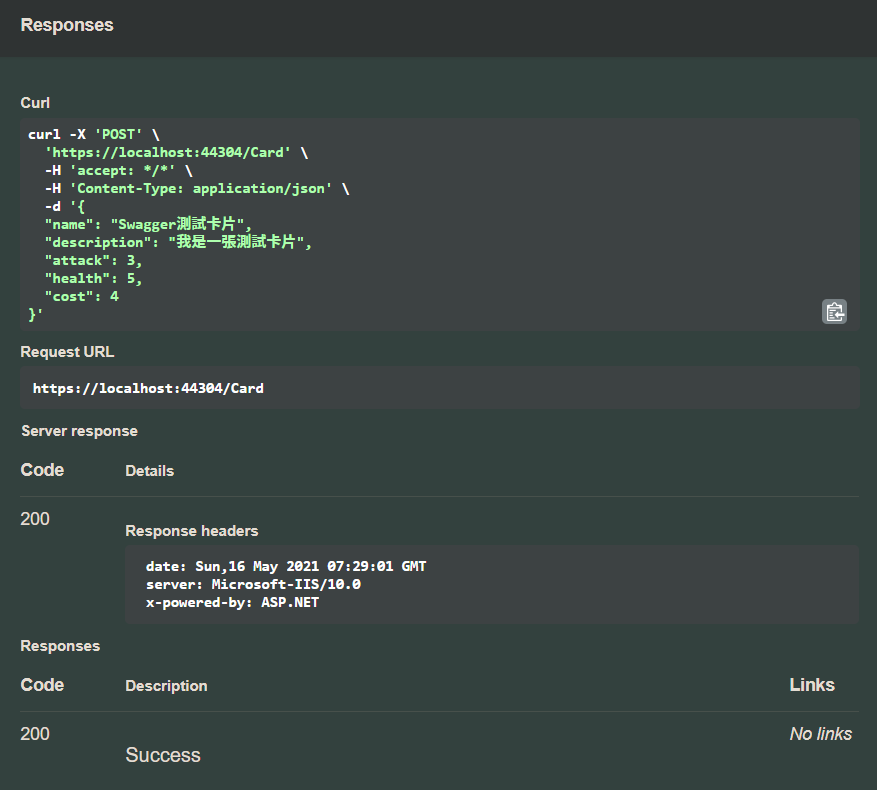Click the 'Responses' label above the Description table

60,646
